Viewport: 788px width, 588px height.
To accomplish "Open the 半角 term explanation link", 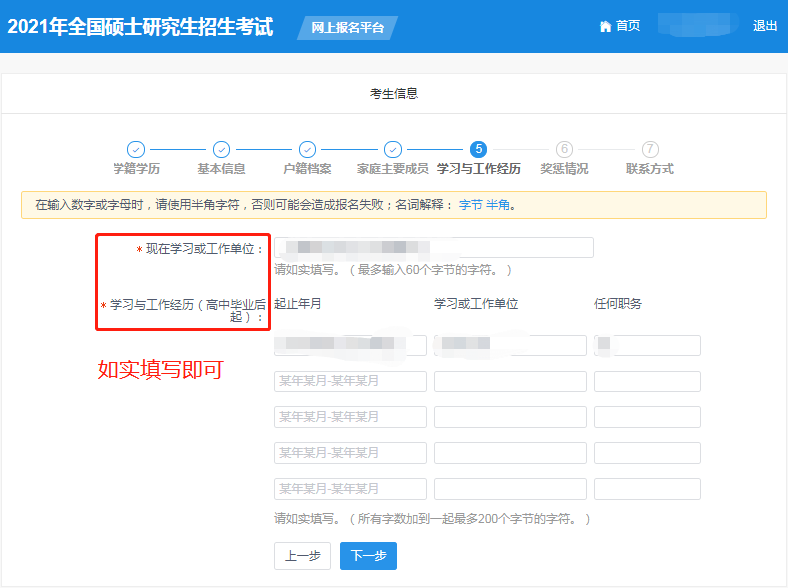I will 498,205.
